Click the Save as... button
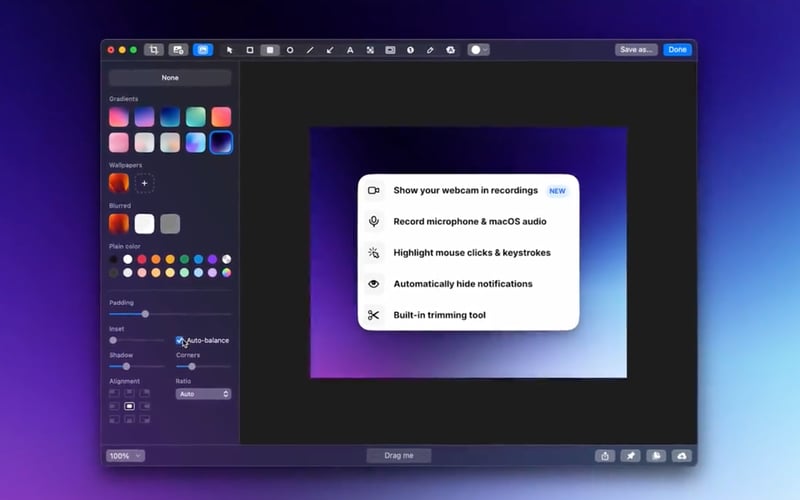Screen dimensions: 800x500 [x=636, y=49]
